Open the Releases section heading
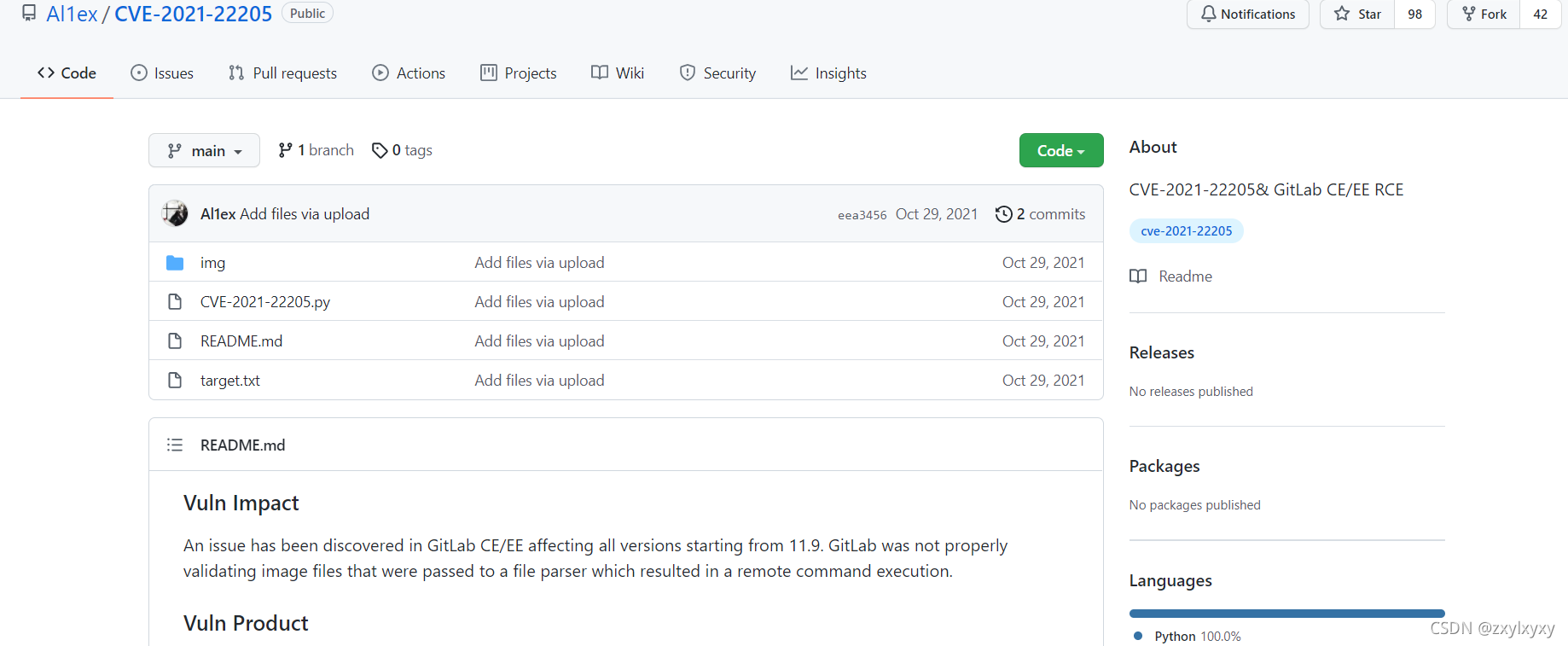The image size is (1568, 646). tap(1162, 352)
